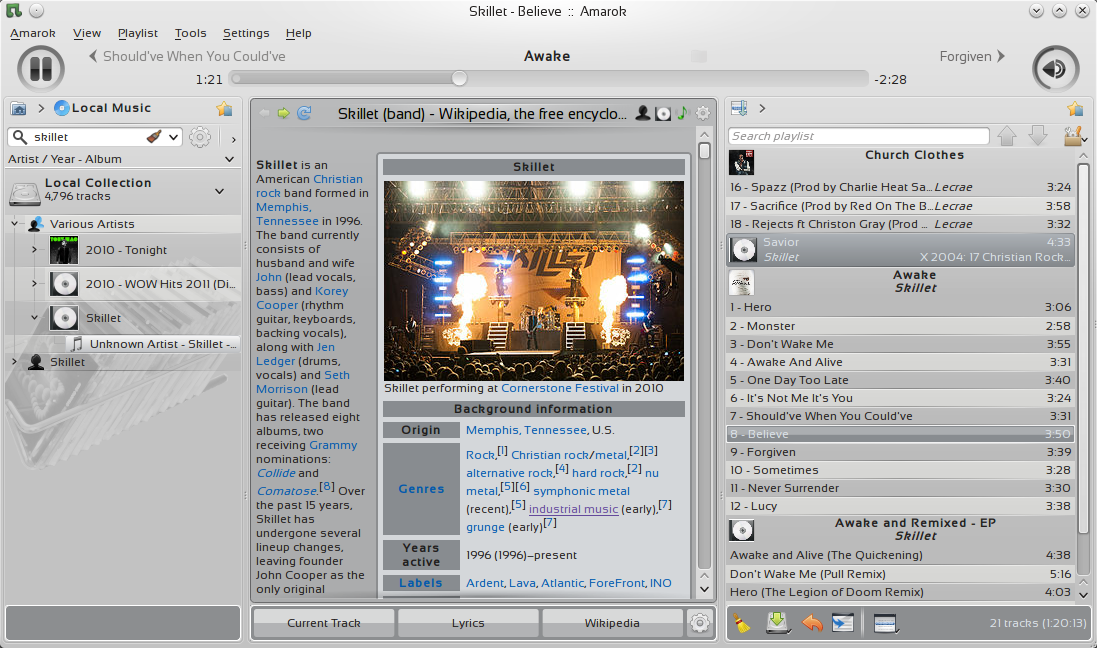The height and width of the screenshot is (648, 1097).
Task: Click the Local Music disc icon
Action: [x=62, y=108]
